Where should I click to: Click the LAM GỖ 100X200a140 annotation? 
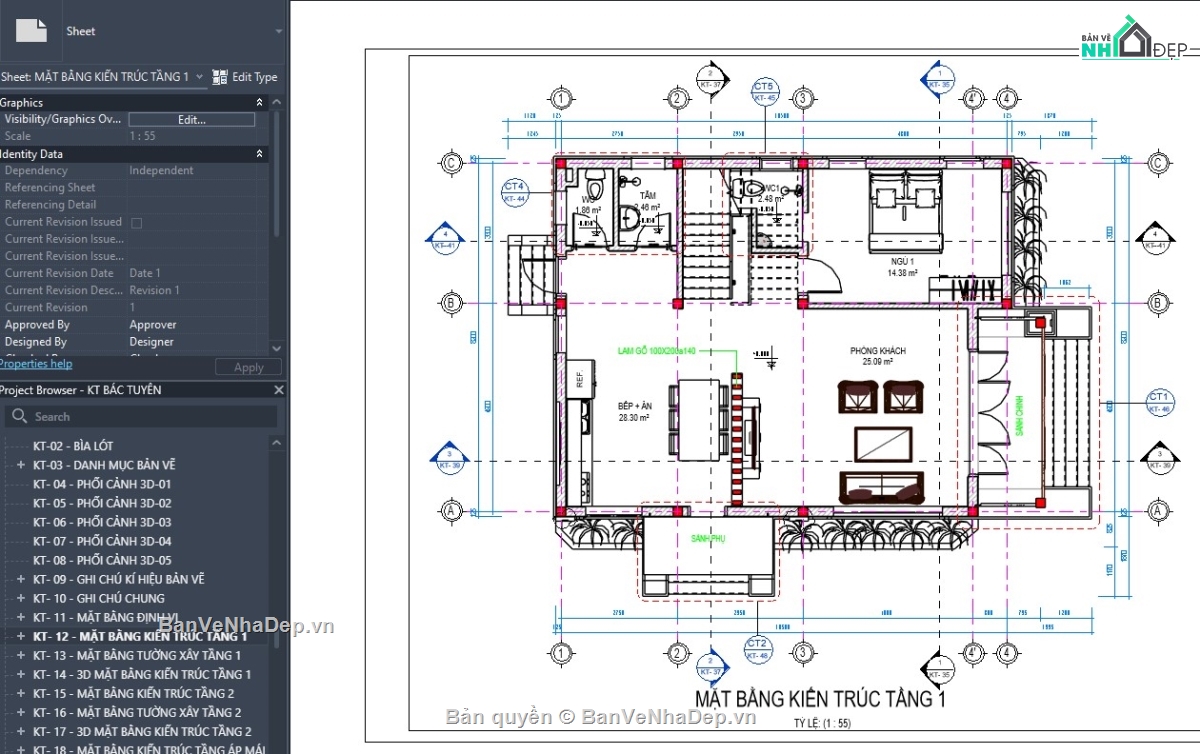656,351
